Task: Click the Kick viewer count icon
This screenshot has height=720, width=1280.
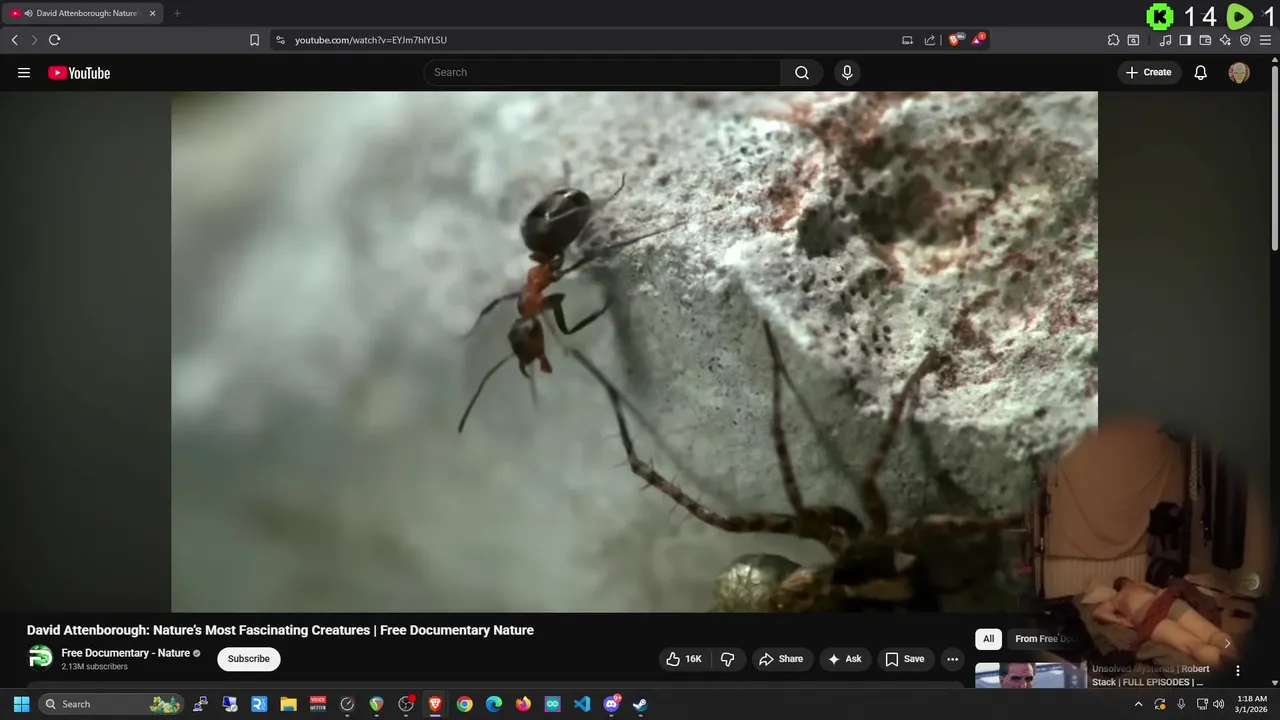Action: coord(1160,16)
